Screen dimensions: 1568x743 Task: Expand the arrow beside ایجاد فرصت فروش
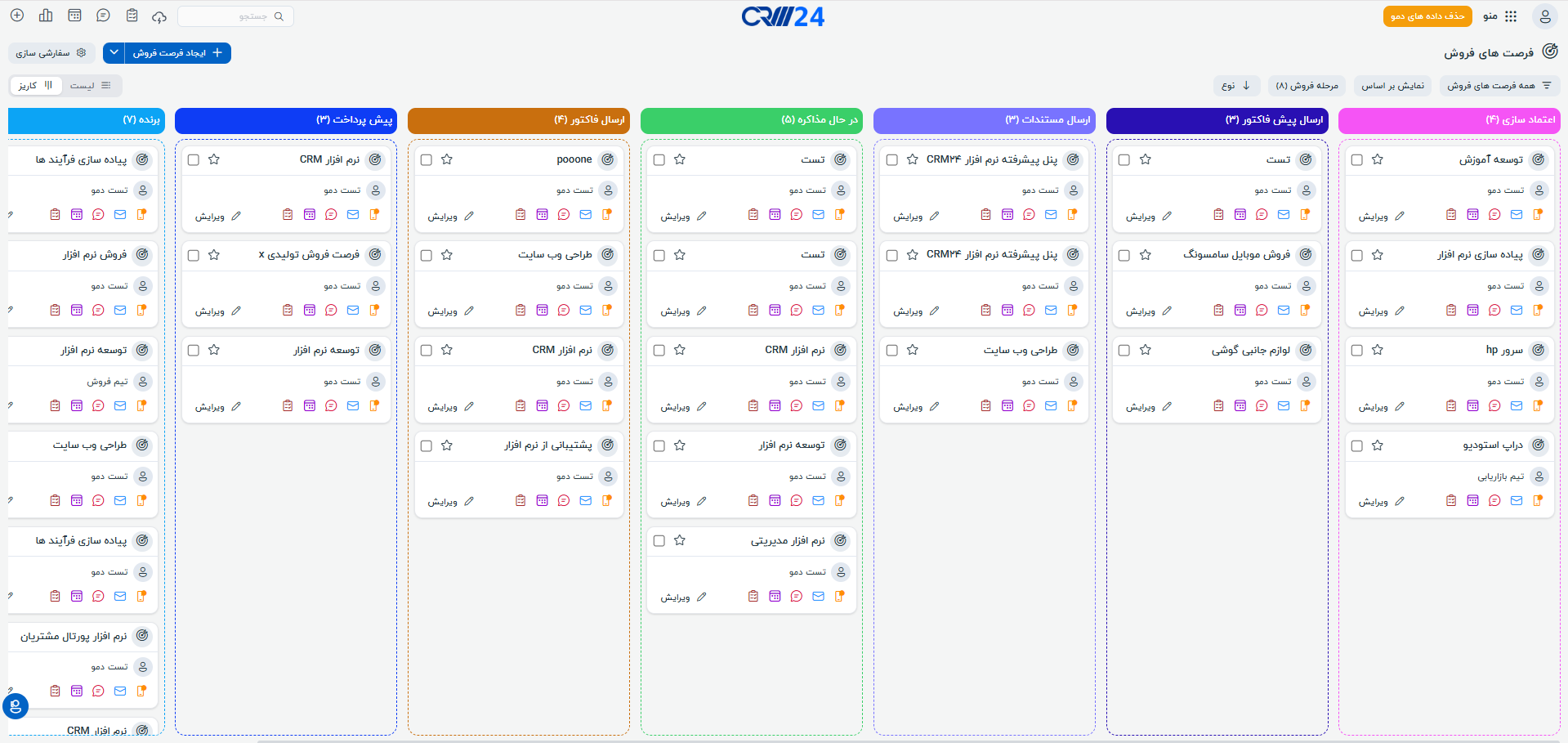pyautogui.click(x=114, y=52)
